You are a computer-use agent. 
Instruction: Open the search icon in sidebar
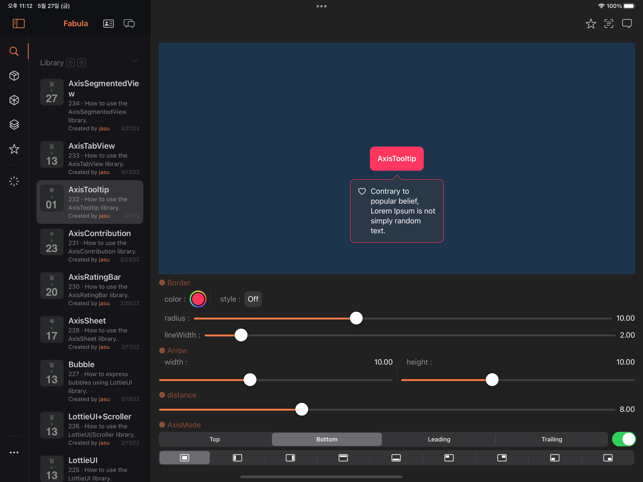14,51
